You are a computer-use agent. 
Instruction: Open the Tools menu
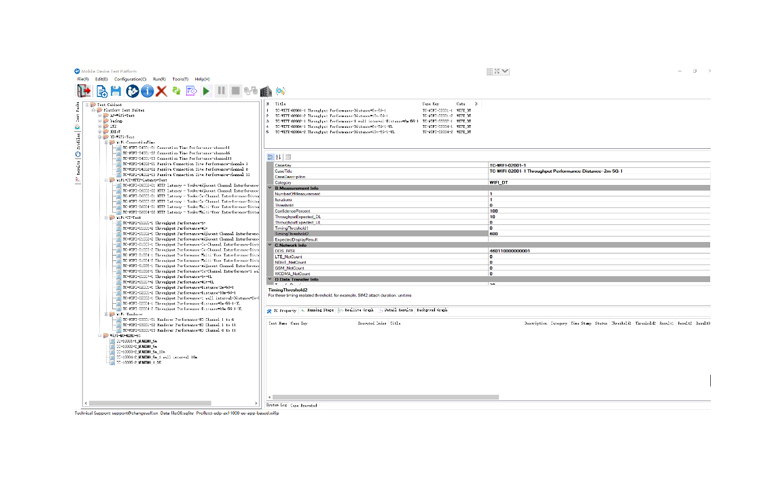click(180, 79)
